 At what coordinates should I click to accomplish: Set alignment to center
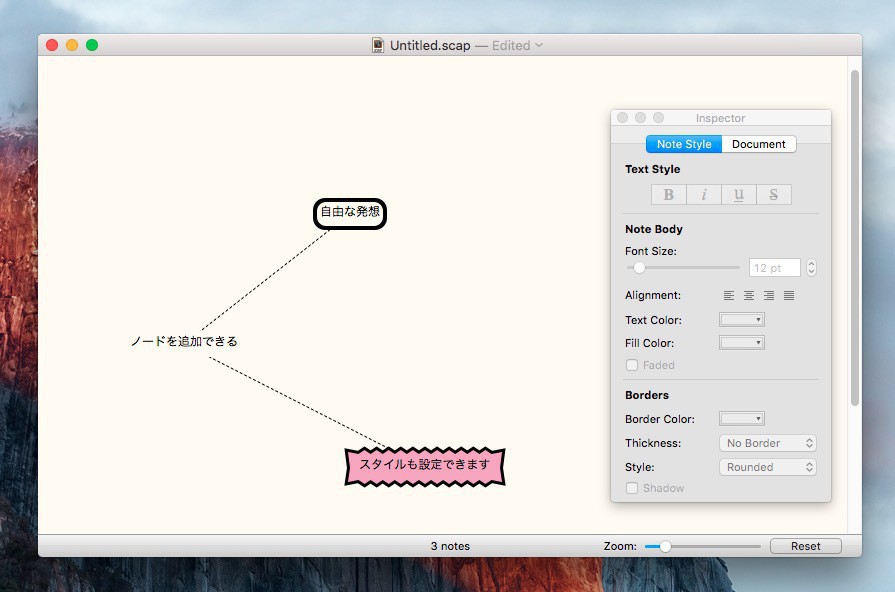[x=749, y=296]
